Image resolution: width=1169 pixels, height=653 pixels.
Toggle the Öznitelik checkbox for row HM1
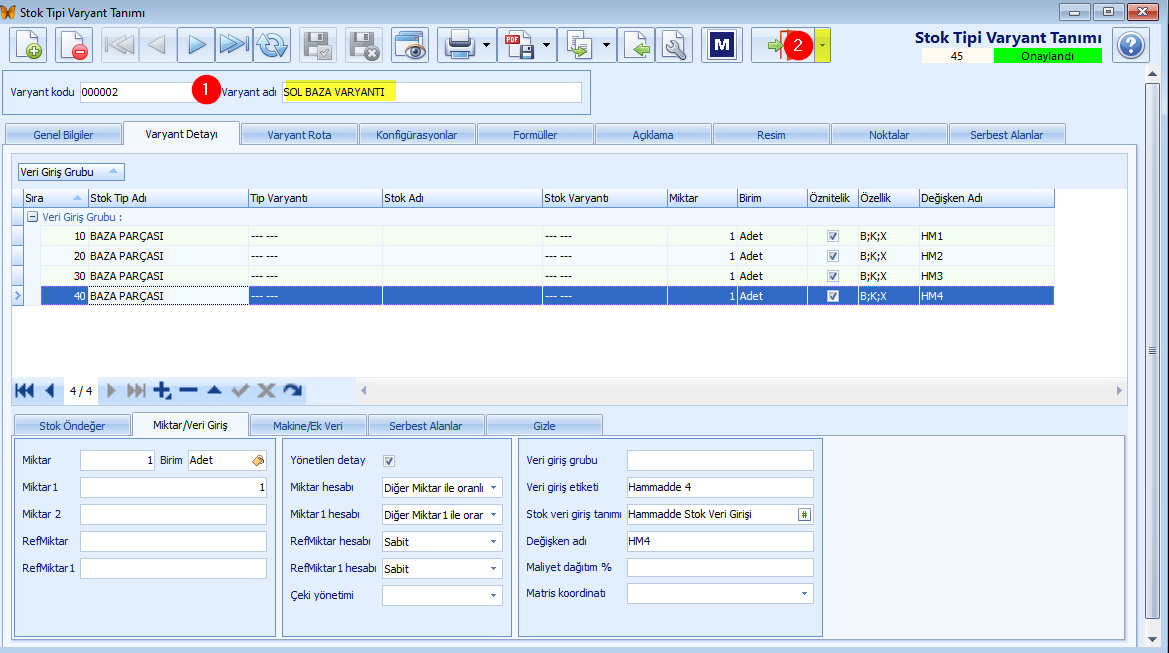click(x=833, y=236)
